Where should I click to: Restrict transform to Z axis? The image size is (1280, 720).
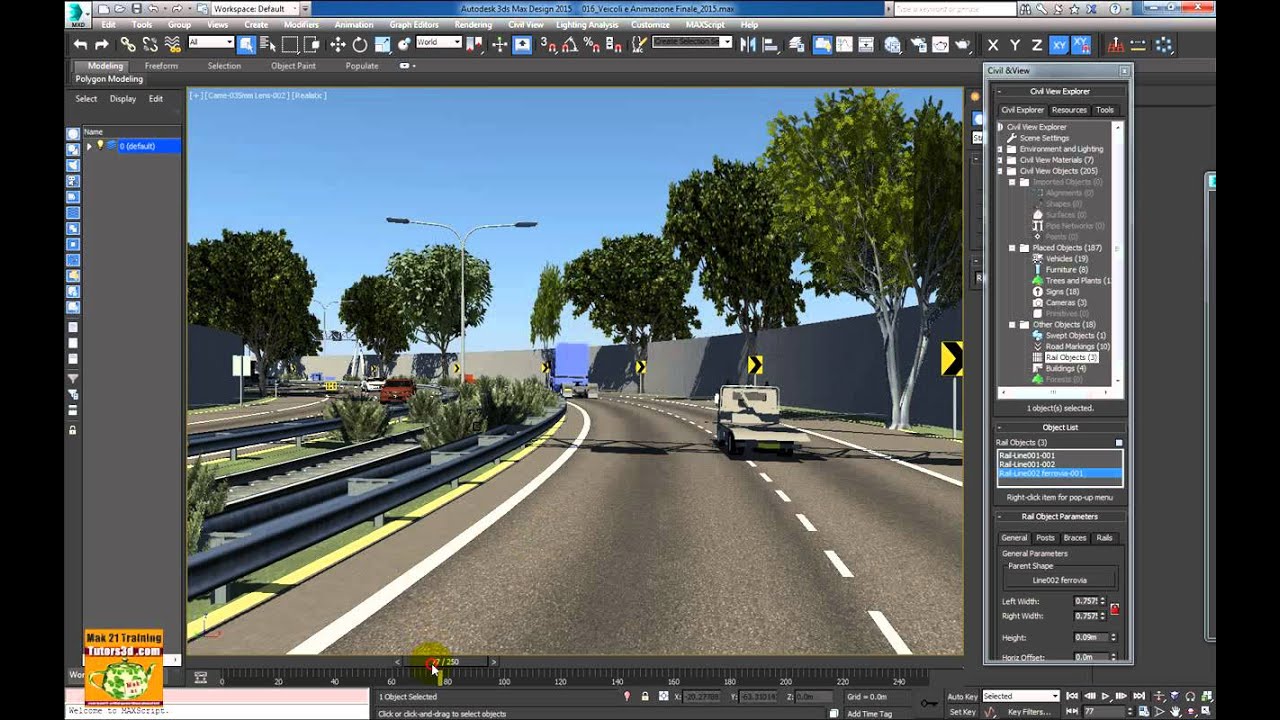point(1037,44)
